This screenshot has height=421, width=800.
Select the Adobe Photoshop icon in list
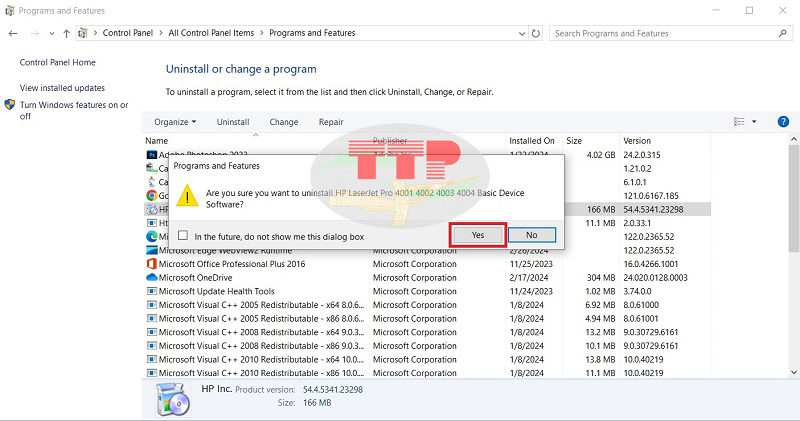click(152, 155)
